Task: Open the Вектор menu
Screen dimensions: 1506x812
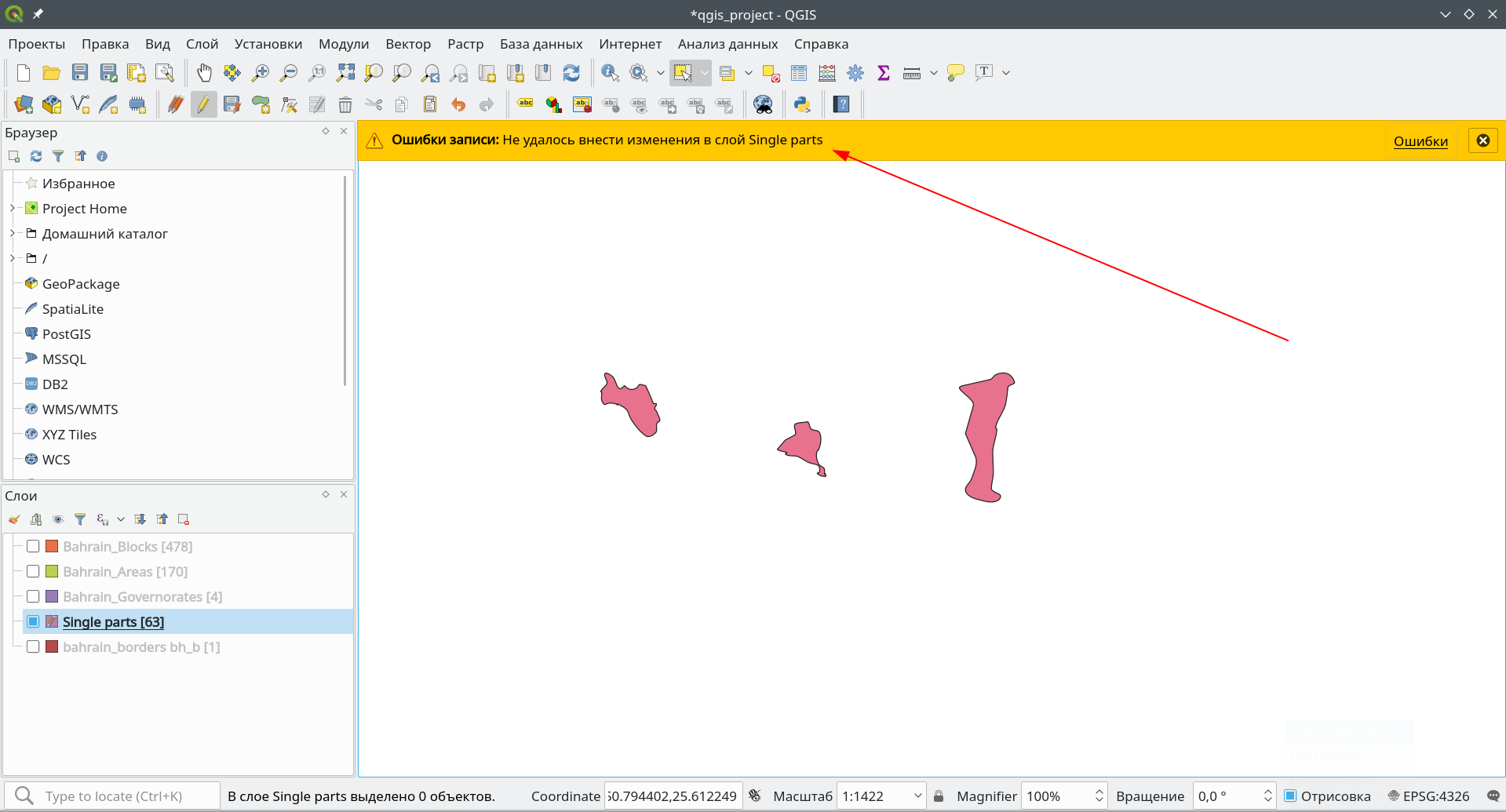Action: (x=407, y=44)
